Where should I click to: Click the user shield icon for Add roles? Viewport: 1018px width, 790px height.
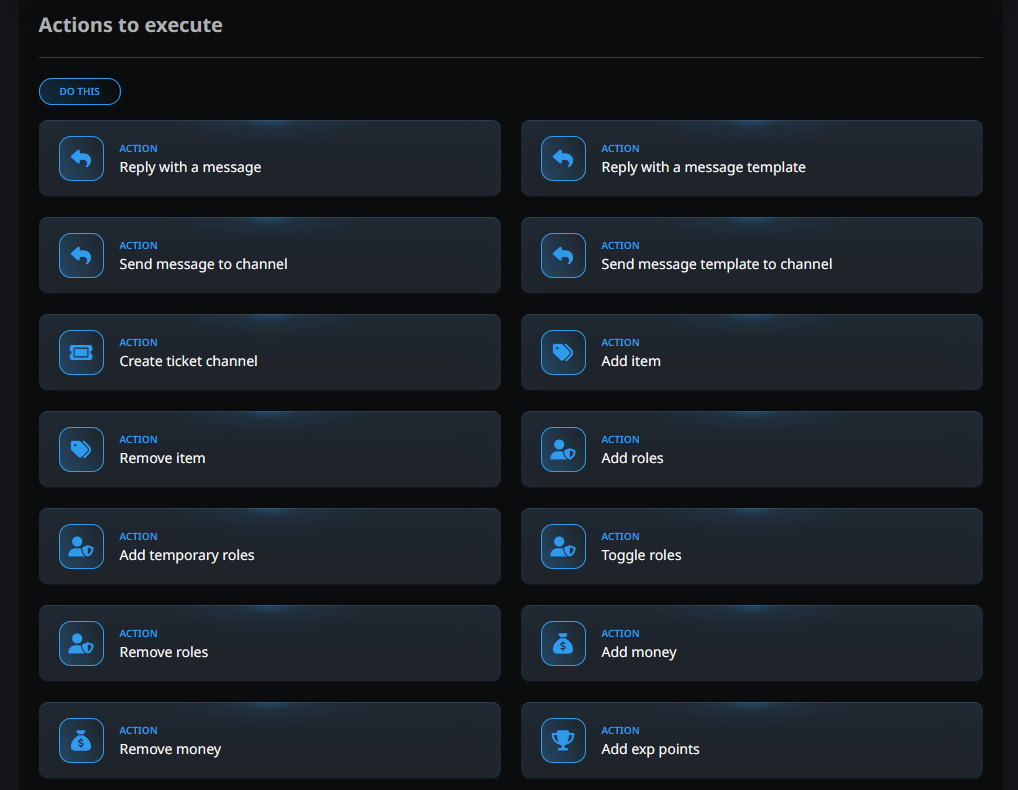click(x=563, y=449)
